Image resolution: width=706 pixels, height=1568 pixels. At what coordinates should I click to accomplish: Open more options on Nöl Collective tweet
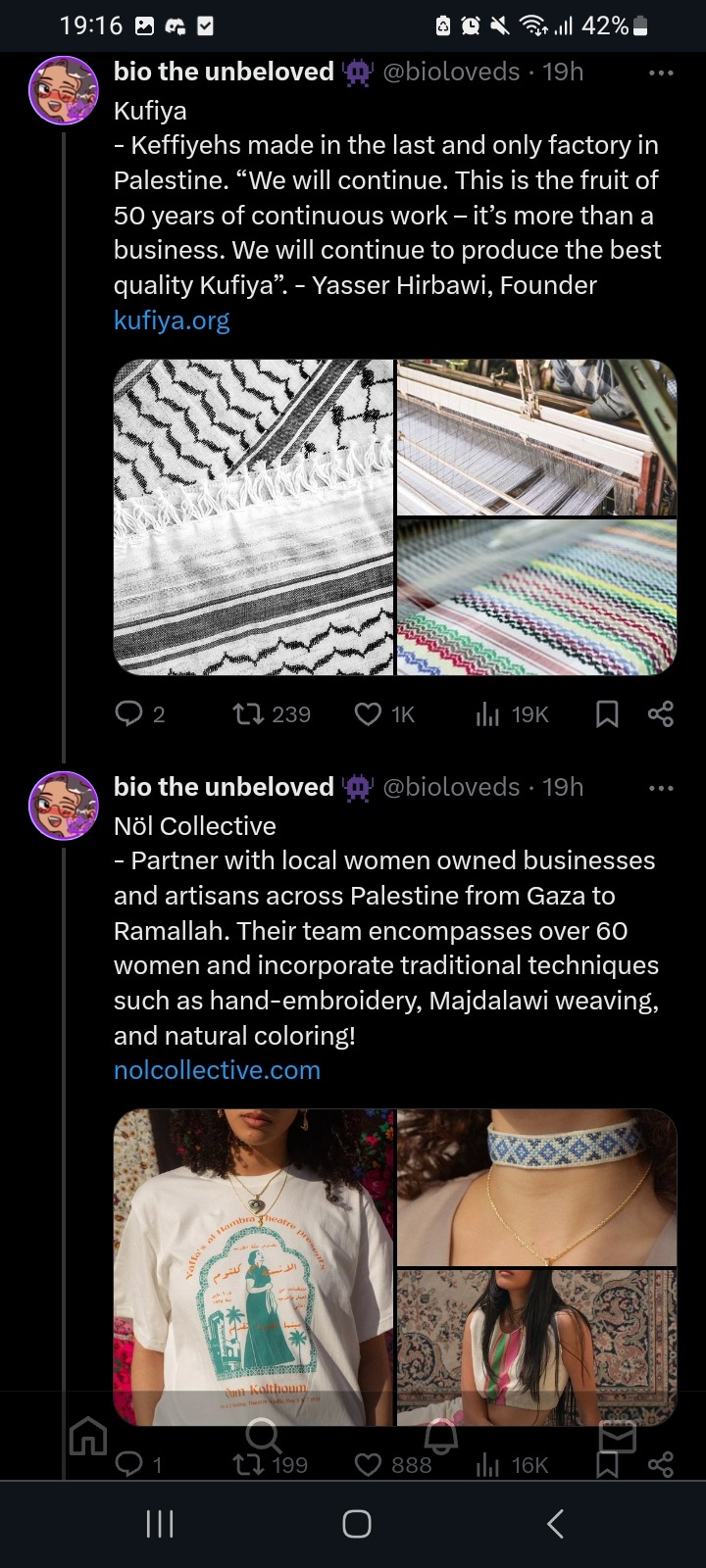click(x=661, y=788)
